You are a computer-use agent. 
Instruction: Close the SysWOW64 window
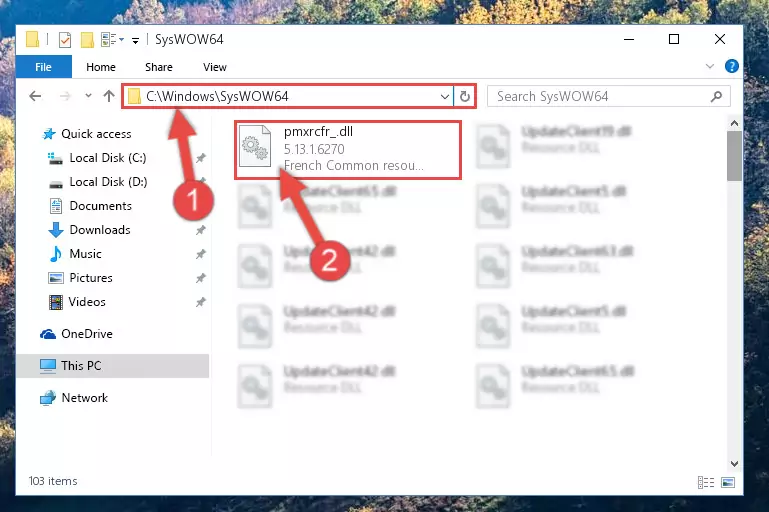coord(719,39)
